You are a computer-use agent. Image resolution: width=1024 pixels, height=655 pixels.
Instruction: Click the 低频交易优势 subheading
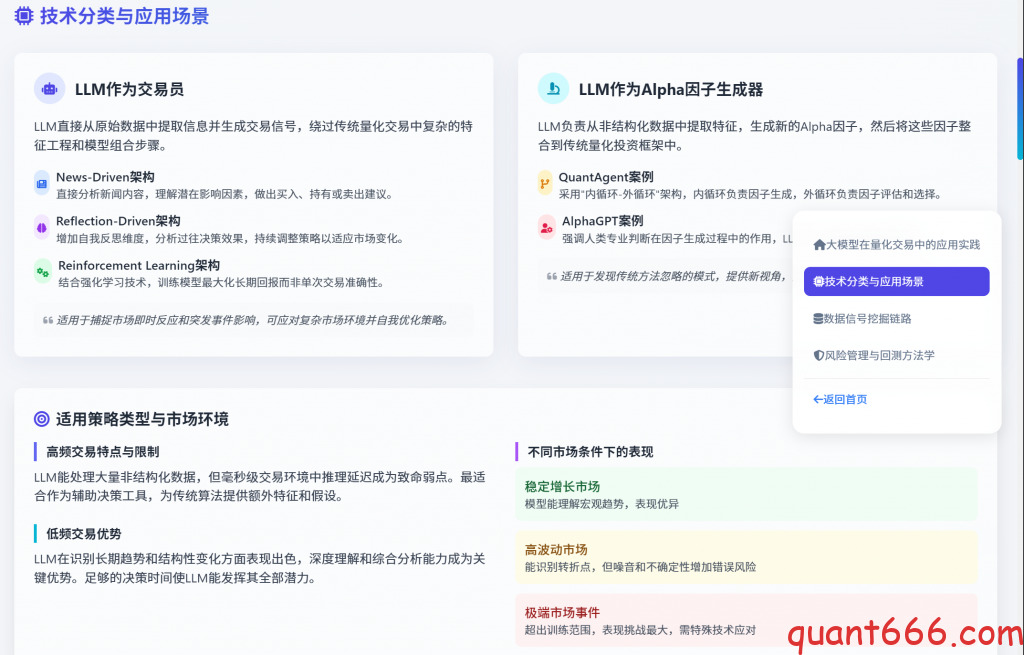coord(84,534)
